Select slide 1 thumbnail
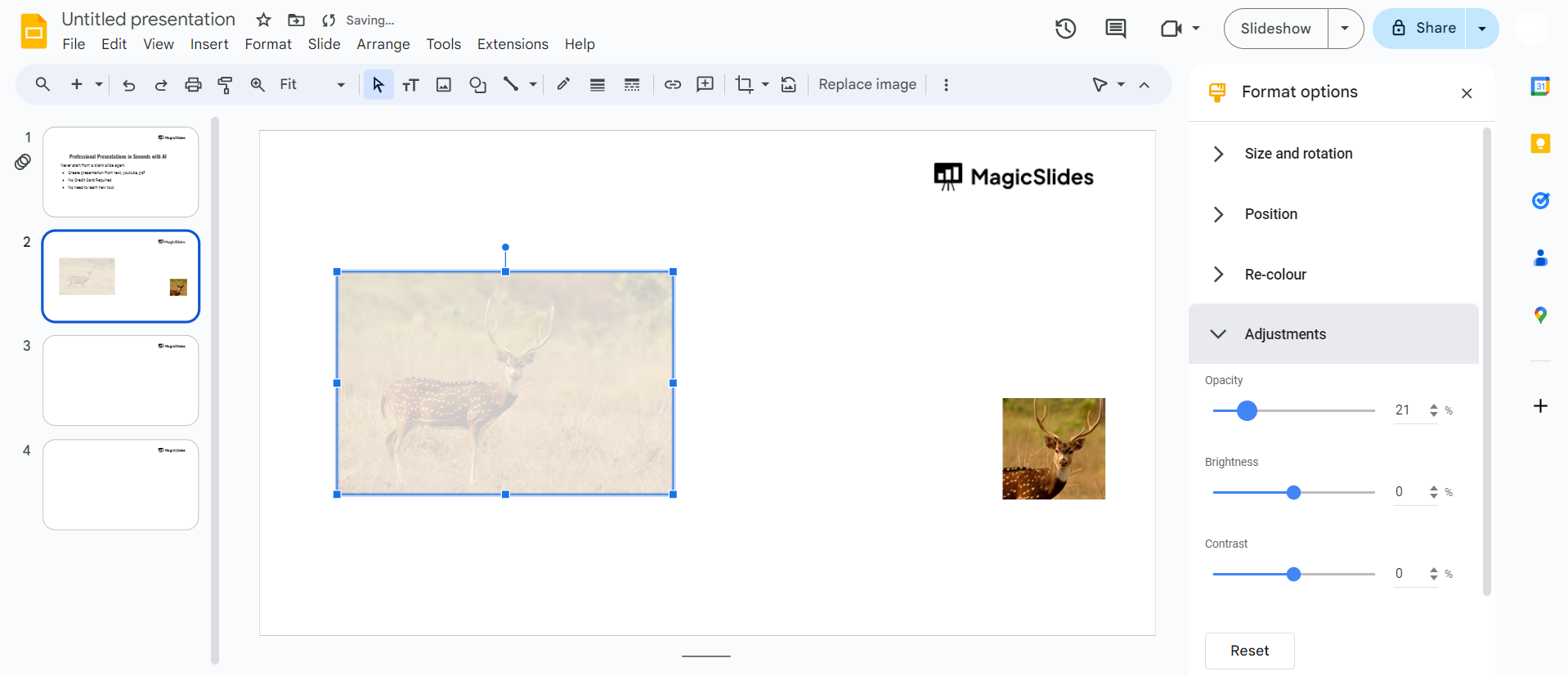 tap(120, 172)
